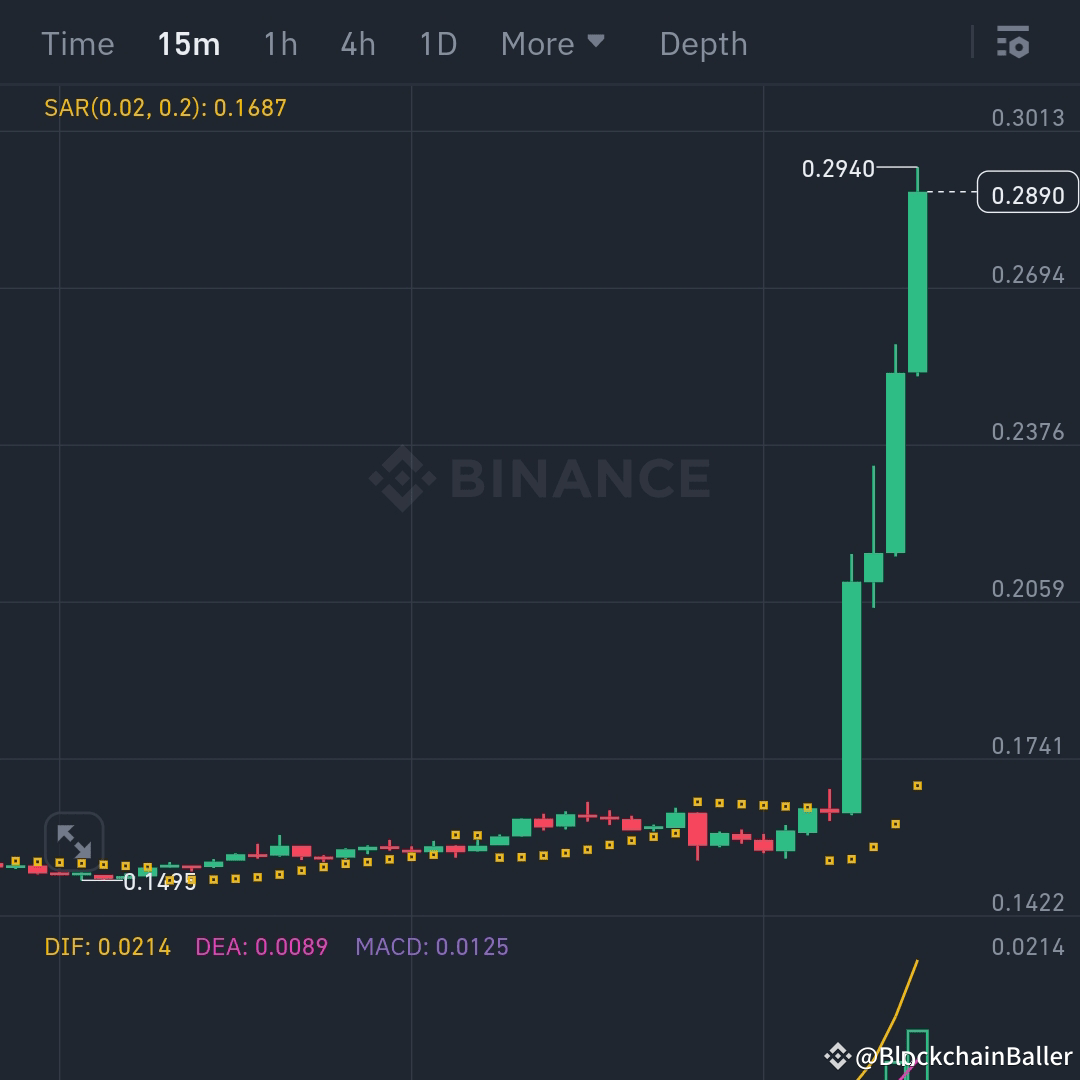Screen dimensions: 1080x1080
Task: Click the yellow DIF indicator label
Action: [106, 946]
